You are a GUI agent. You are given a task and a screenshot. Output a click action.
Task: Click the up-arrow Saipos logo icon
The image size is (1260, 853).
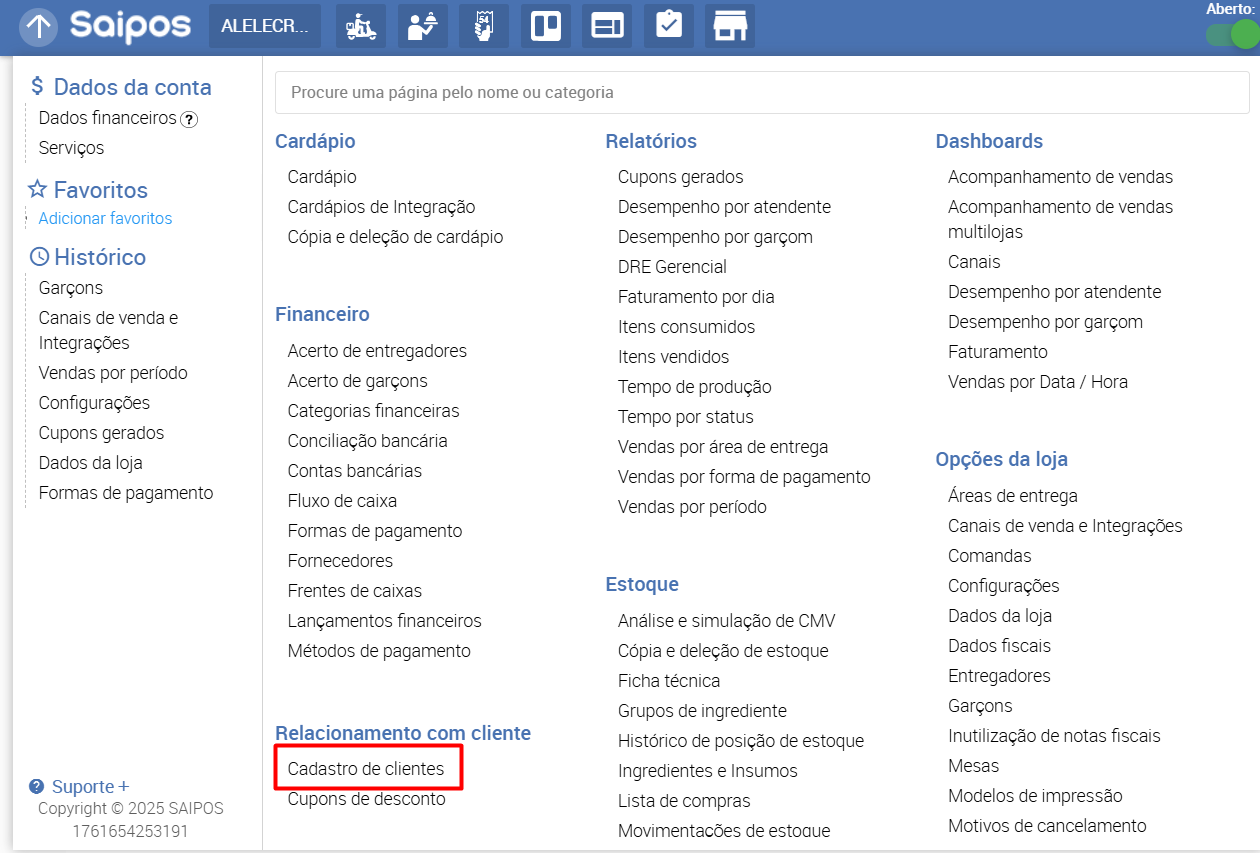pos(39,27)
